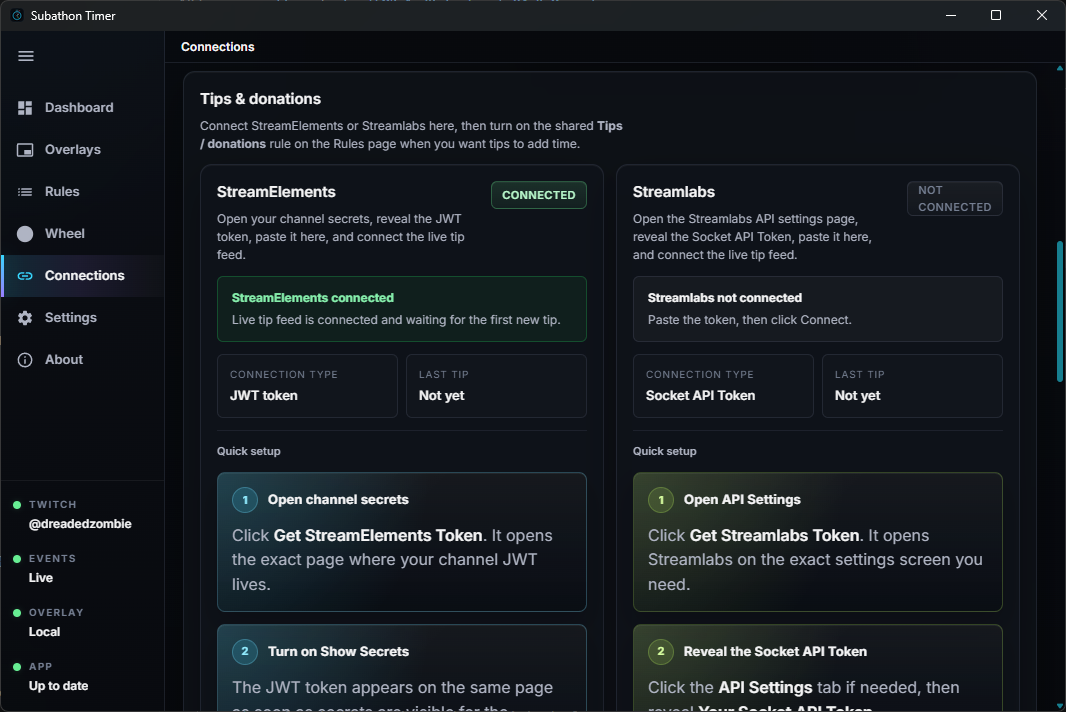Viewport: 1066px width, 712px height.
Task: Close the Subathon Timer window
Action: click(1042, 15)
